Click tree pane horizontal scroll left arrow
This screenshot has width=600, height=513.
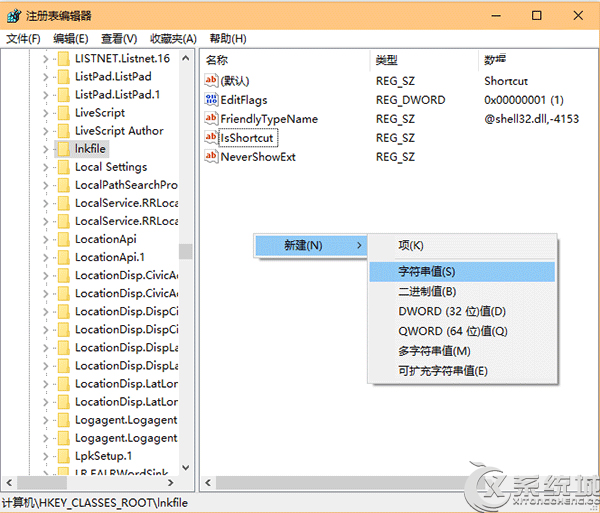coord(10,483)
